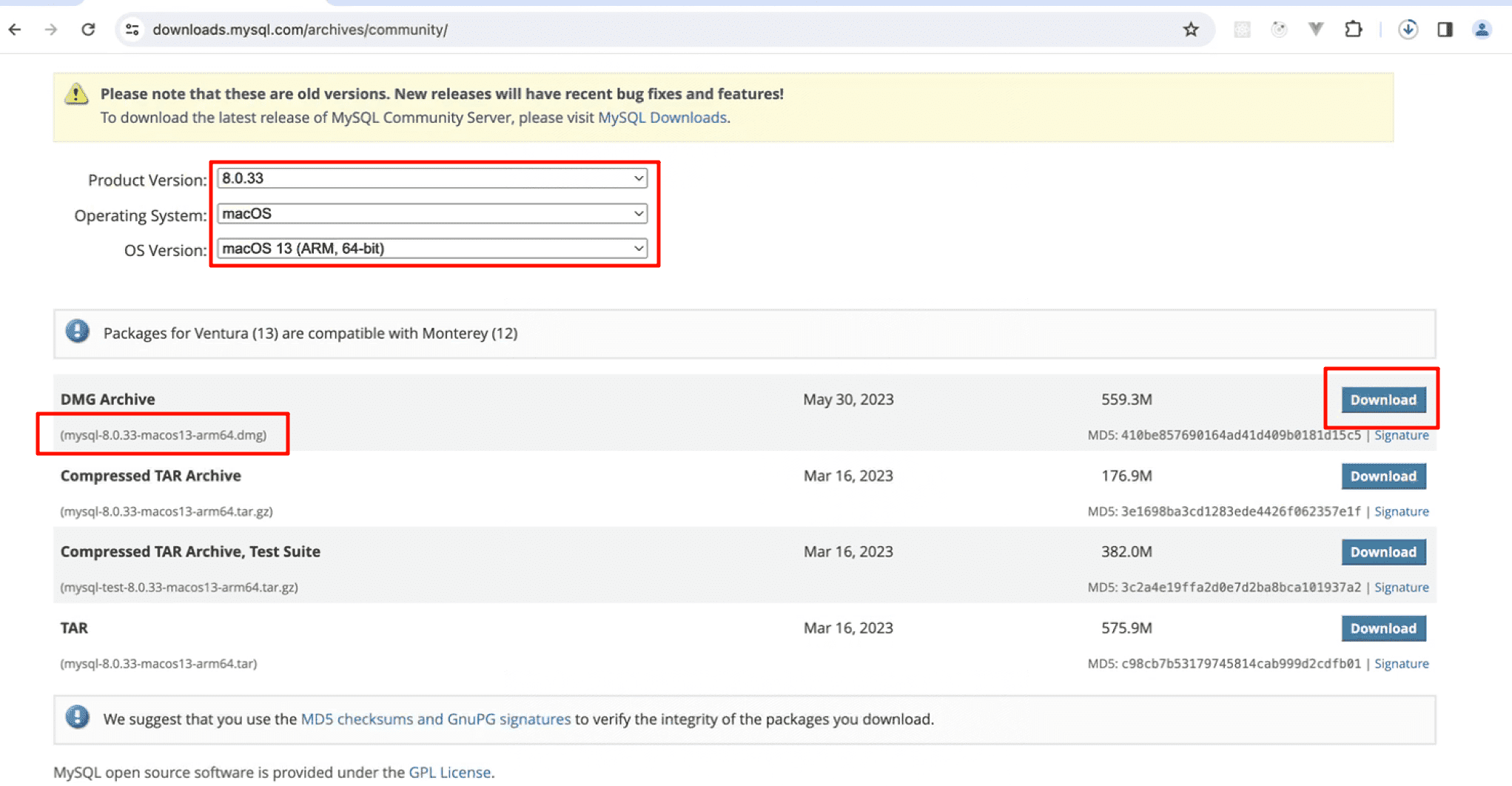The height and width of the screenshot is (786, 1512).
Task: Click the browser back arrow
Action: tap(15, 30)
